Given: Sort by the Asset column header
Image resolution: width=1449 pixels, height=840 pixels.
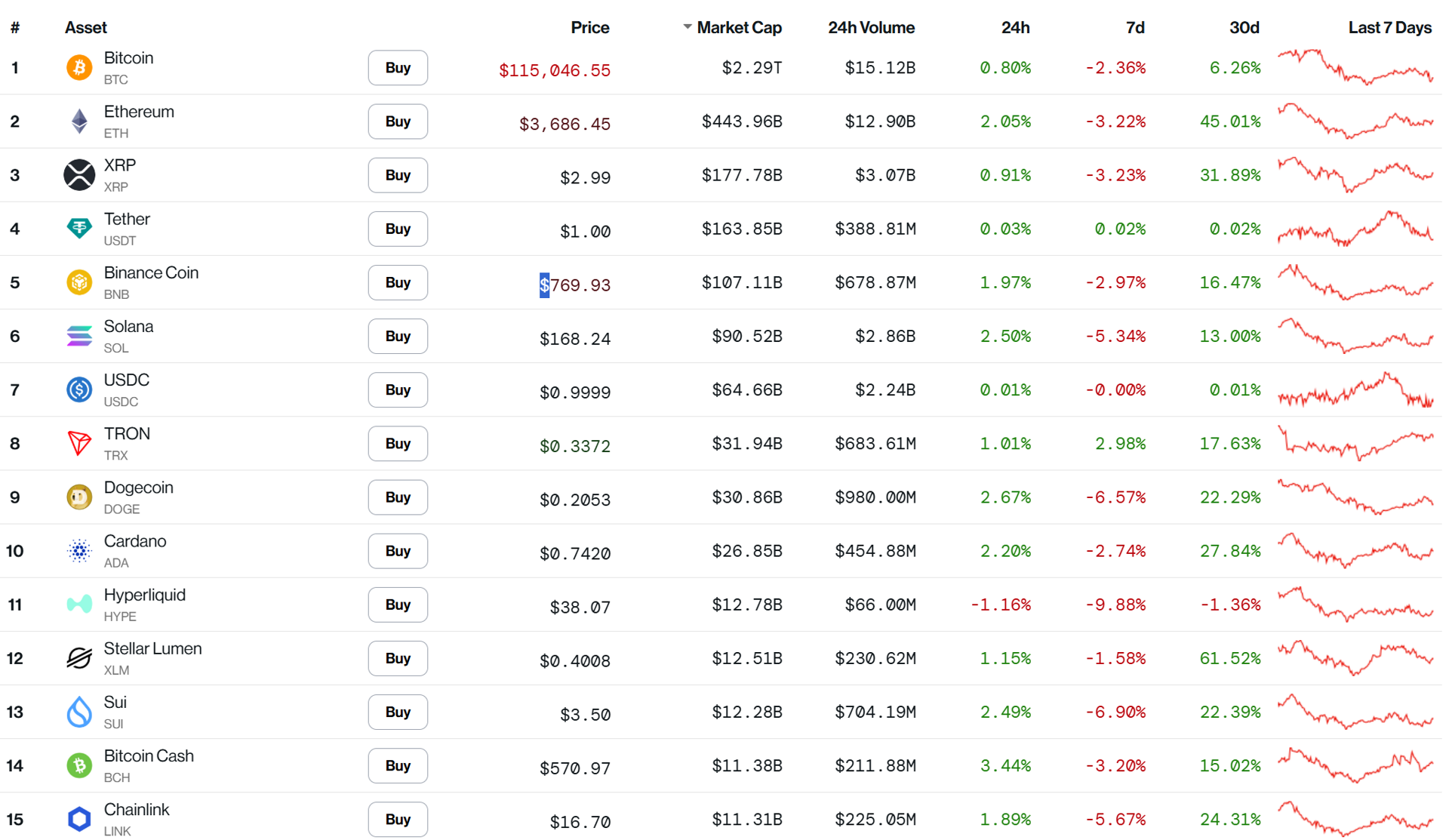Looking at the screenshot, I should [x=85, y=28].
